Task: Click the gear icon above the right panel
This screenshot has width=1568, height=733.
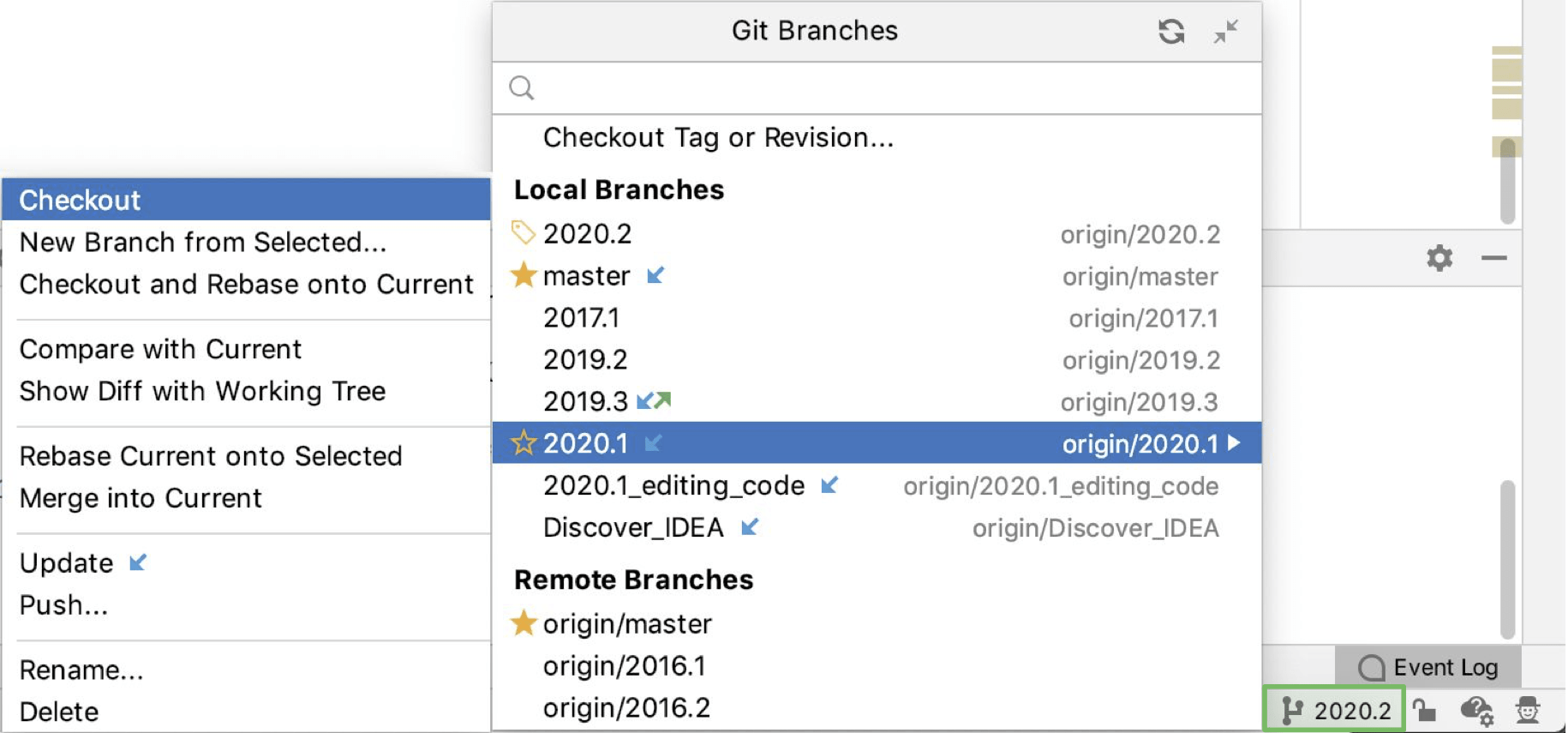Action: [1439, 258]
